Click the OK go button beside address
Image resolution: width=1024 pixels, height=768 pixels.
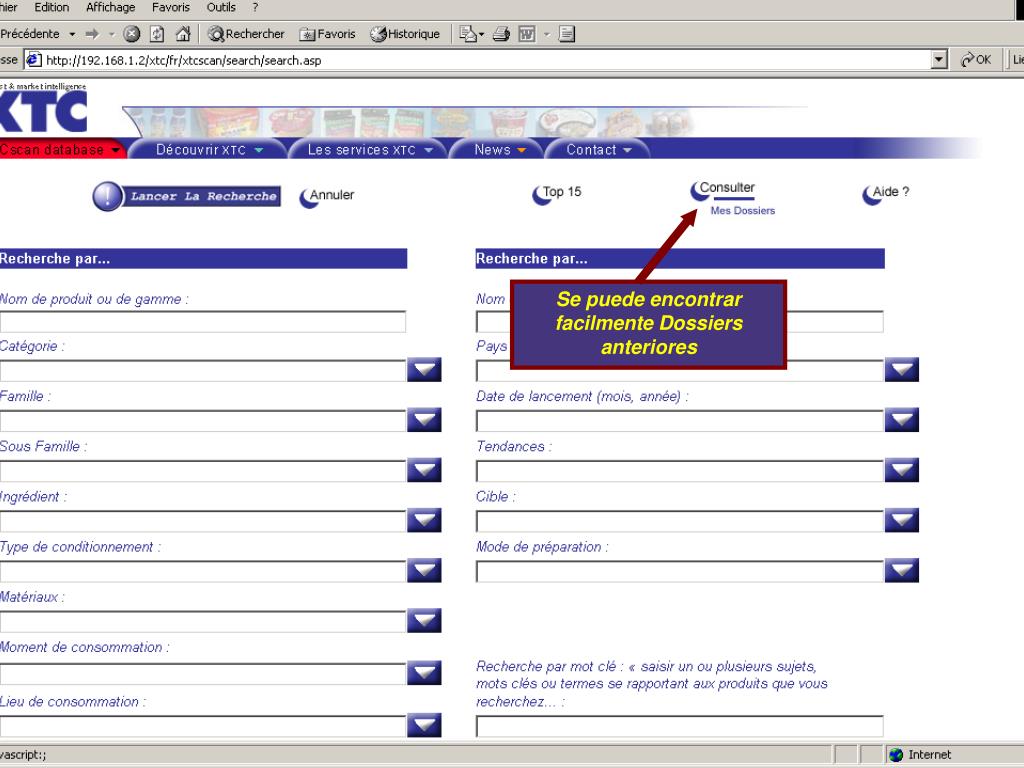[x=976, y=60]
